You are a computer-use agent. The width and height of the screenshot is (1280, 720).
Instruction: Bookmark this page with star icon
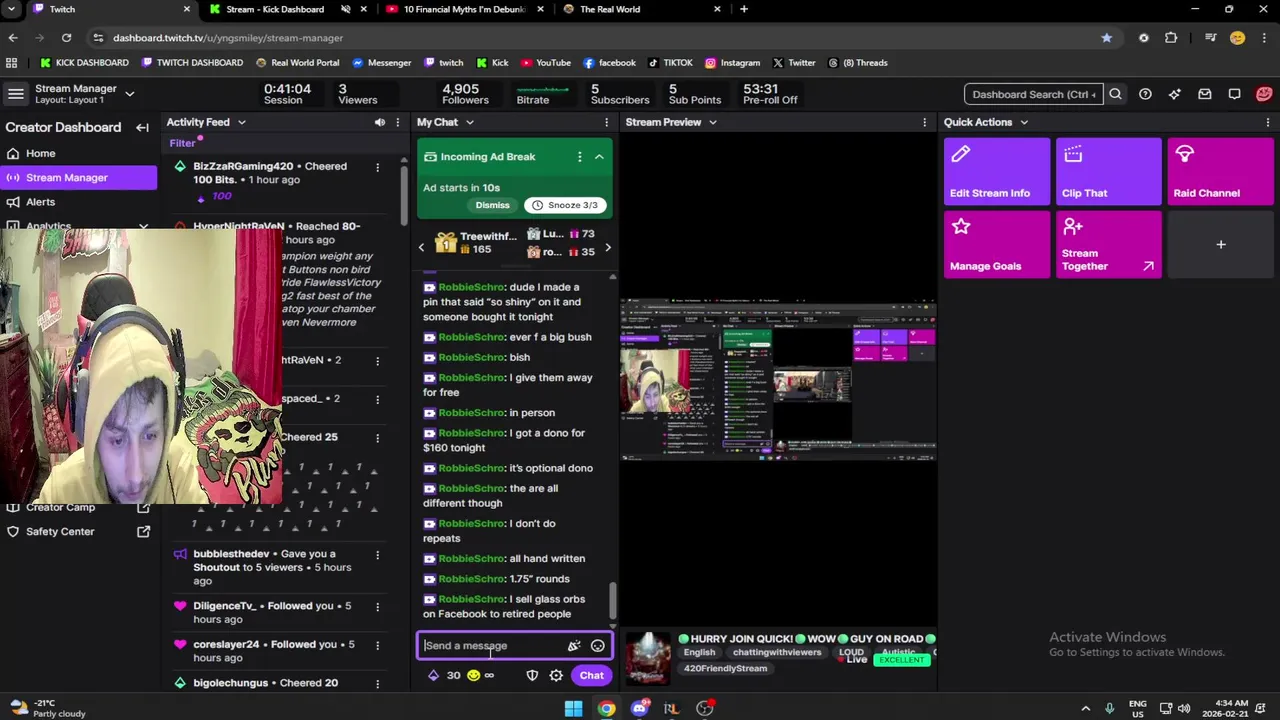point(1106,38)
